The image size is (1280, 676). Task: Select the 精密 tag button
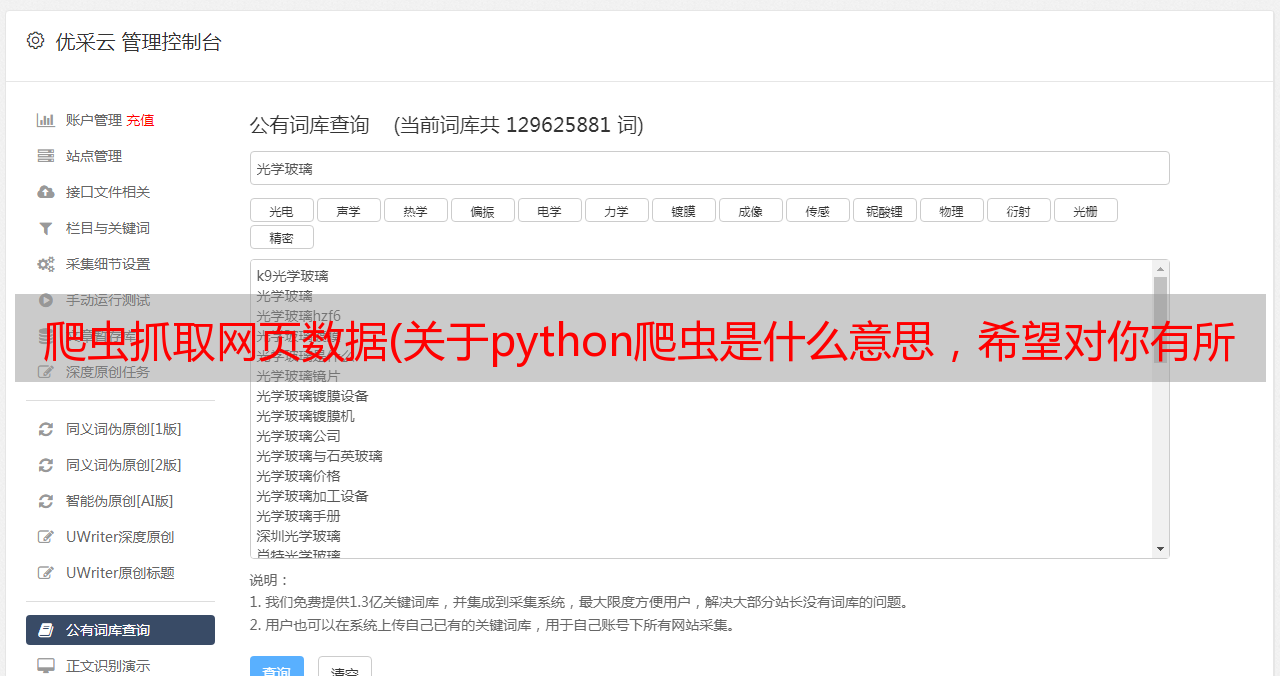click(282, 237)
